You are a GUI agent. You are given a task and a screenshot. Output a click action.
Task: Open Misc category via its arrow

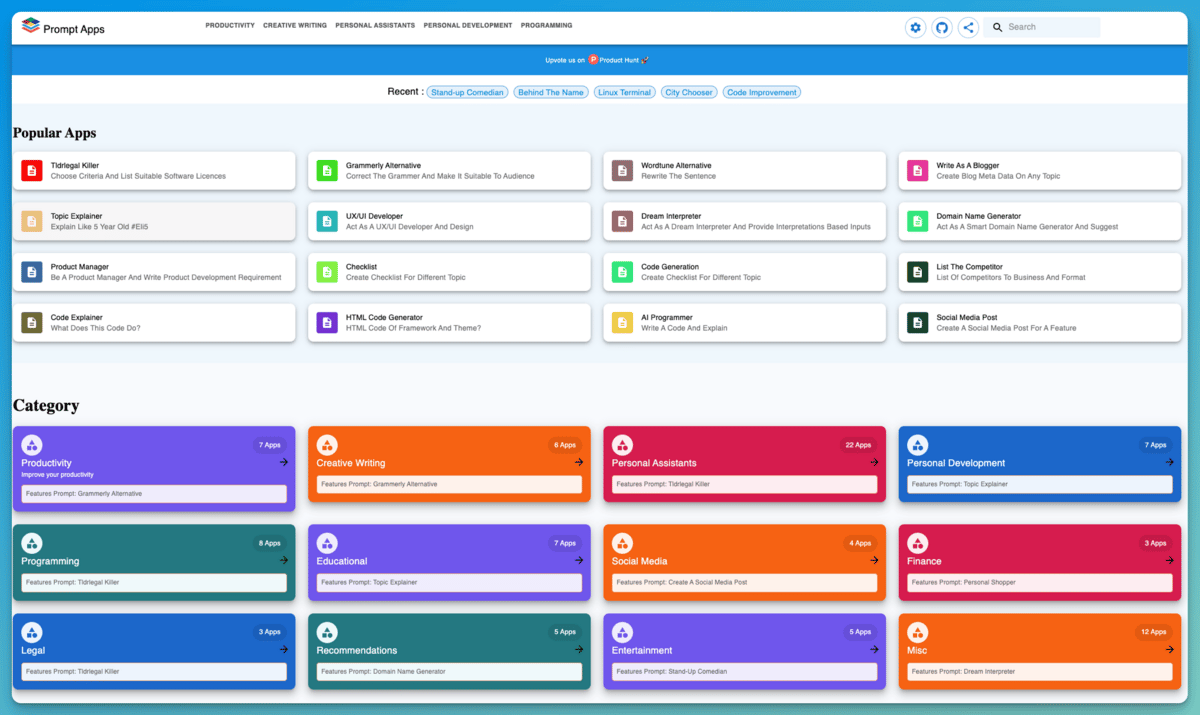point(1170,649)
